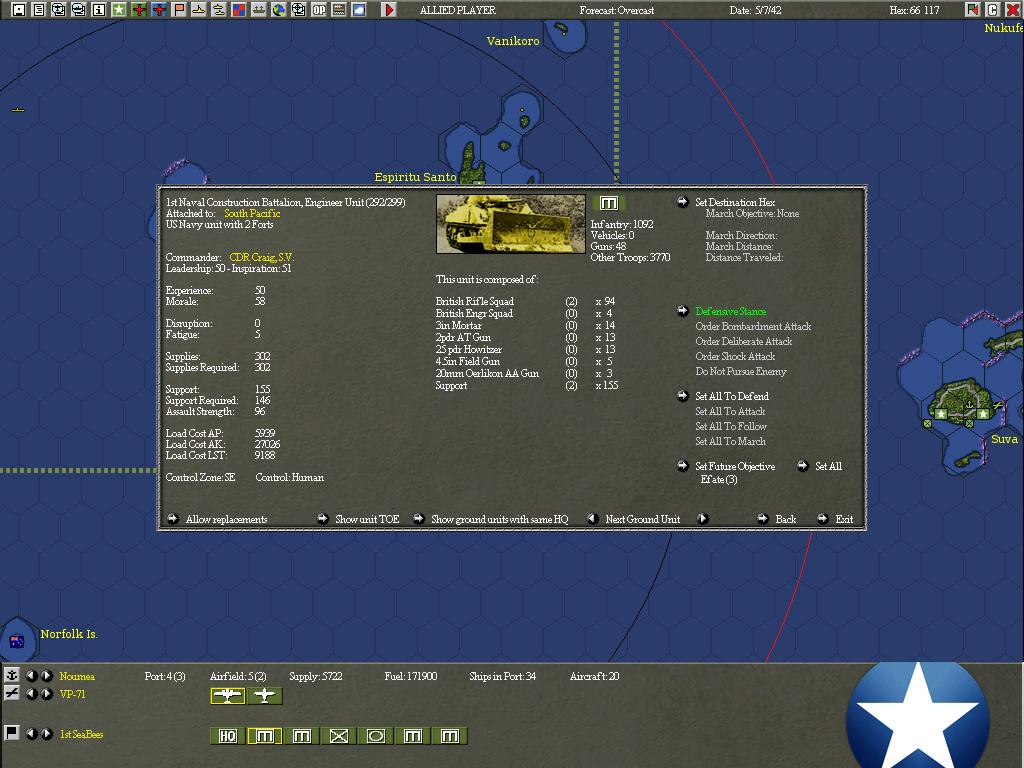
Task: Click the red end-turn arrow in toolbar
Action: coord(389,10)
